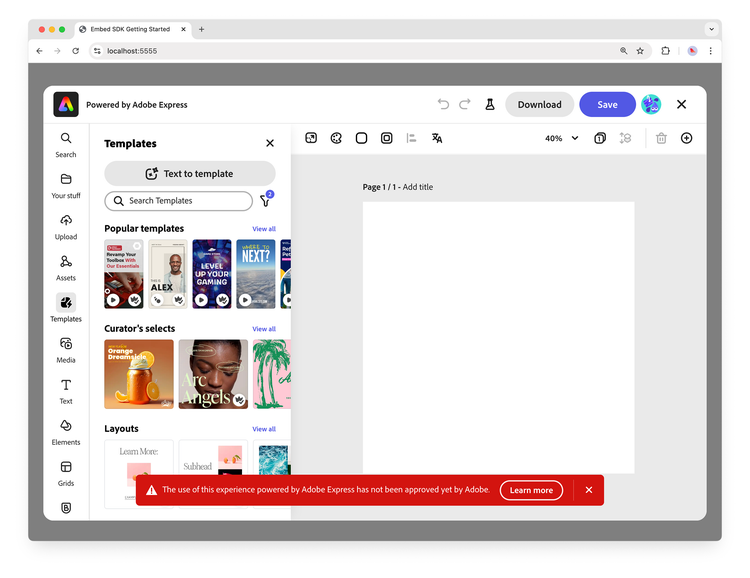Expand Chrome's tab search chevron
Screen dimensions: 750x578
tap(712, 29)
